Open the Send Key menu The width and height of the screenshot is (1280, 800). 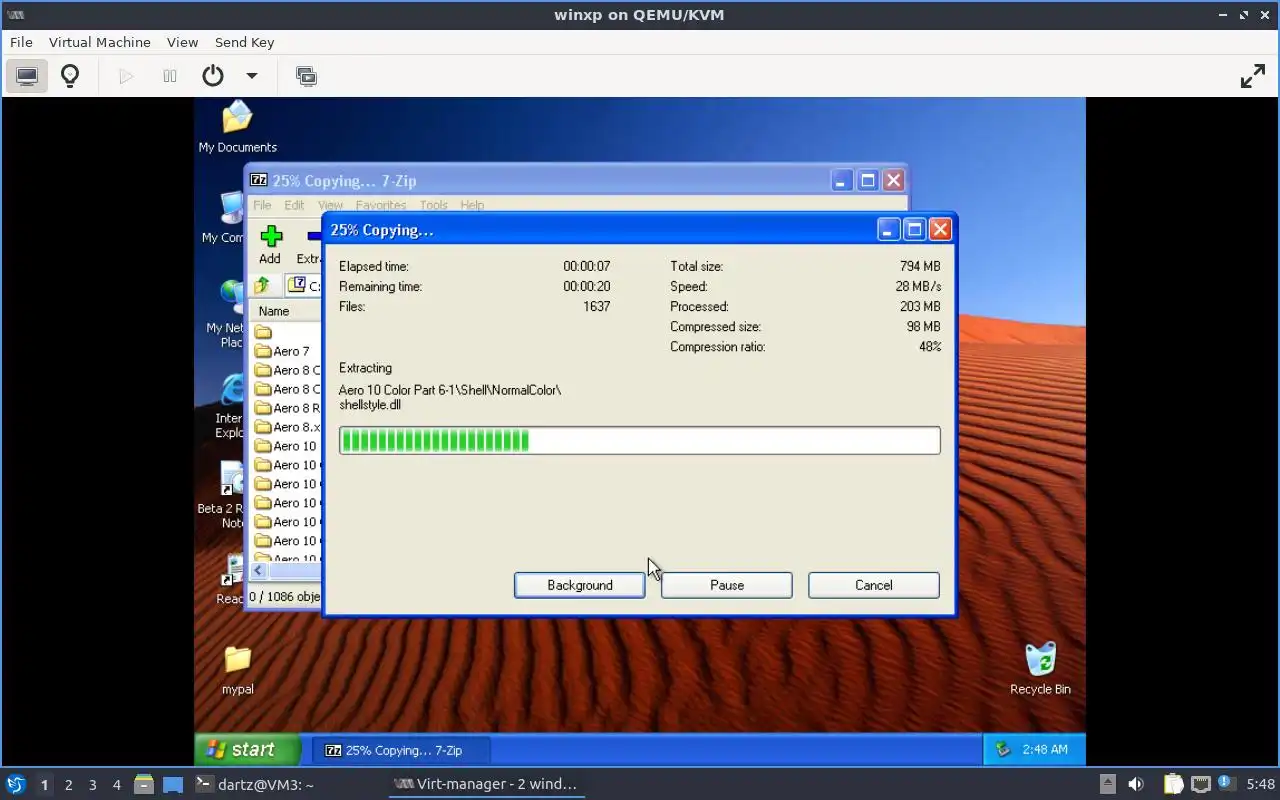(x=244, y=42)
